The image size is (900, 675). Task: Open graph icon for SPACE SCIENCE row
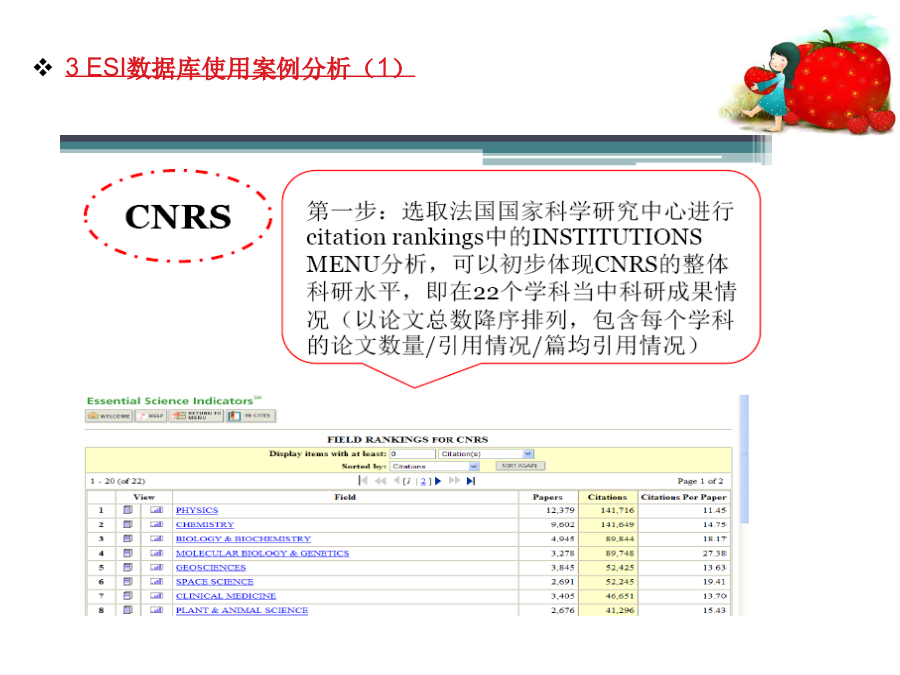click(x=157, y=581)
